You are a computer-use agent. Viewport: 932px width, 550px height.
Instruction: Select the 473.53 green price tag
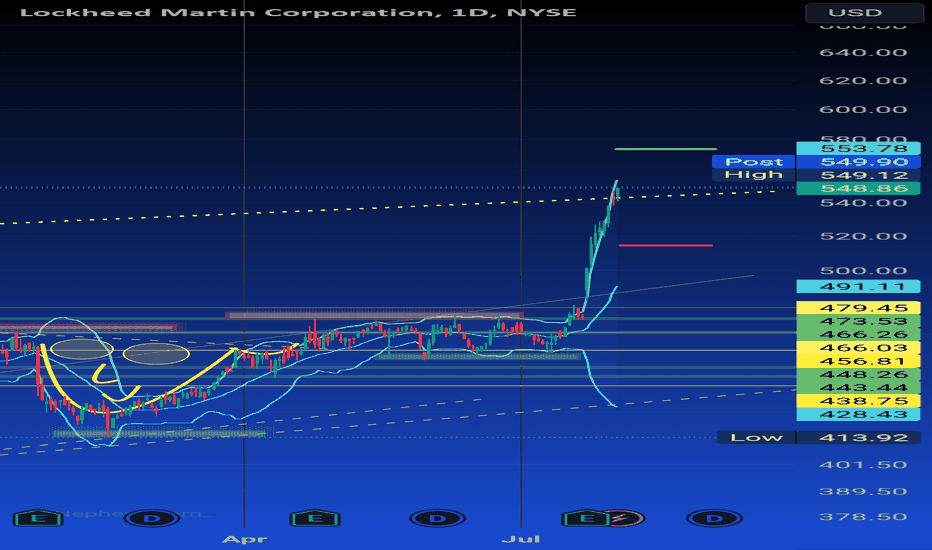[x=858, y=321]
